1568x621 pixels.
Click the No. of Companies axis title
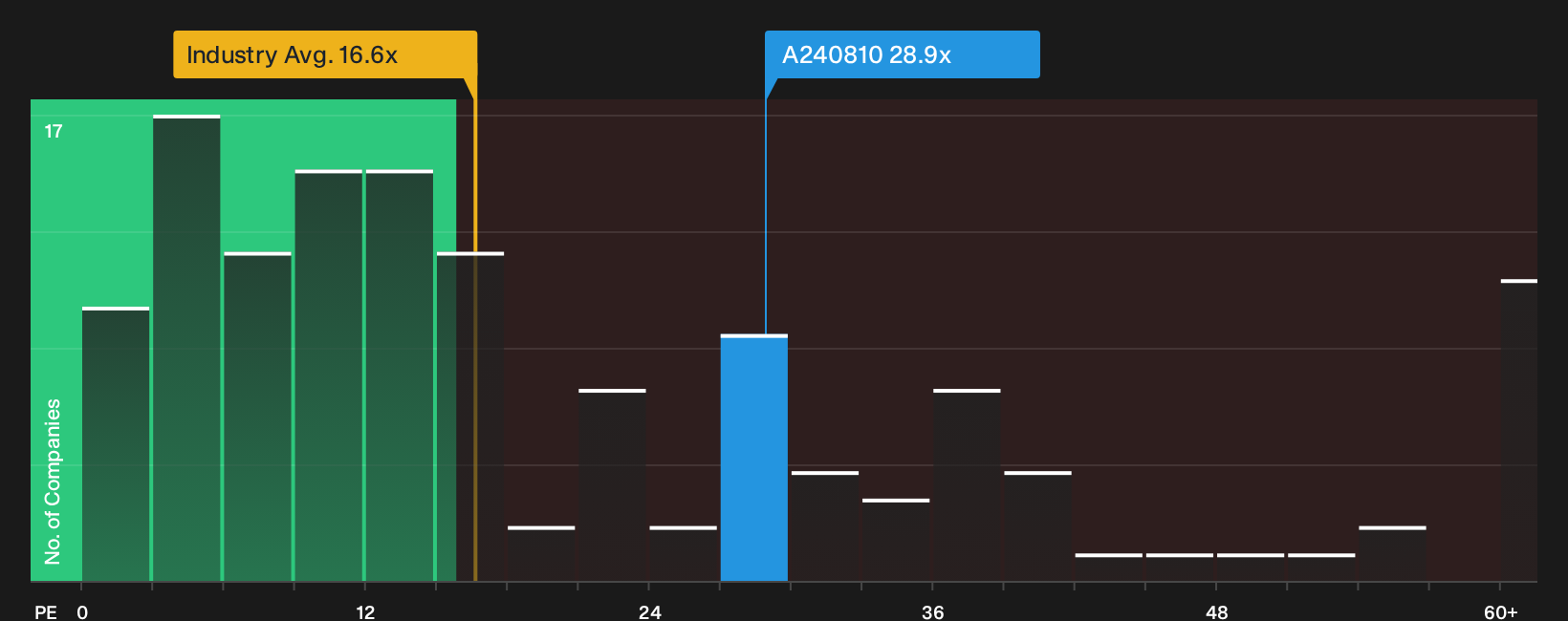tap(53, 482)
